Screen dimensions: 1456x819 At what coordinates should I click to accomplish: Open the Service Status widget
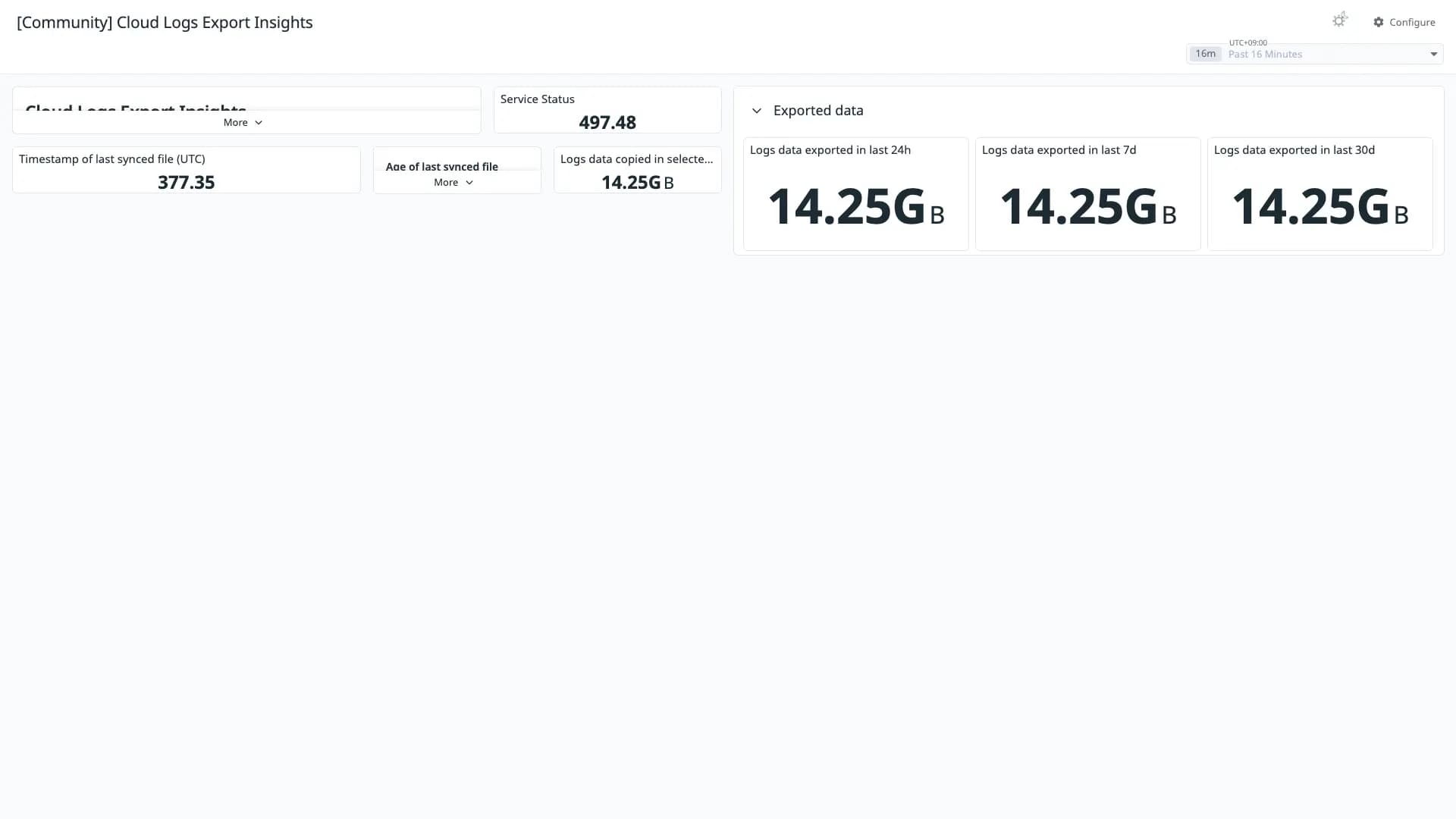pyautogui.click(x=607, y=110)
